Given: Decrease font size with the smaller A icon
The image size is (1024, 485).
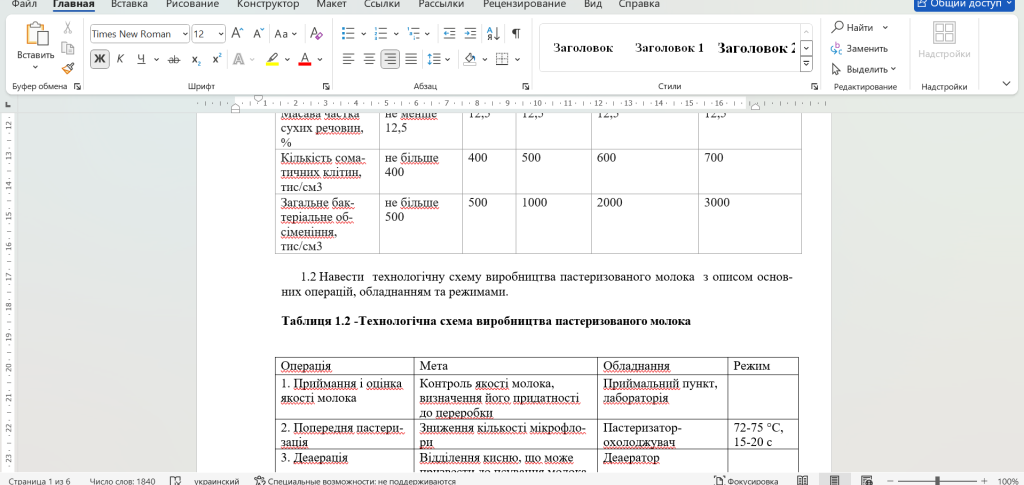Looking at the screenshot, I should coord(259,33).
